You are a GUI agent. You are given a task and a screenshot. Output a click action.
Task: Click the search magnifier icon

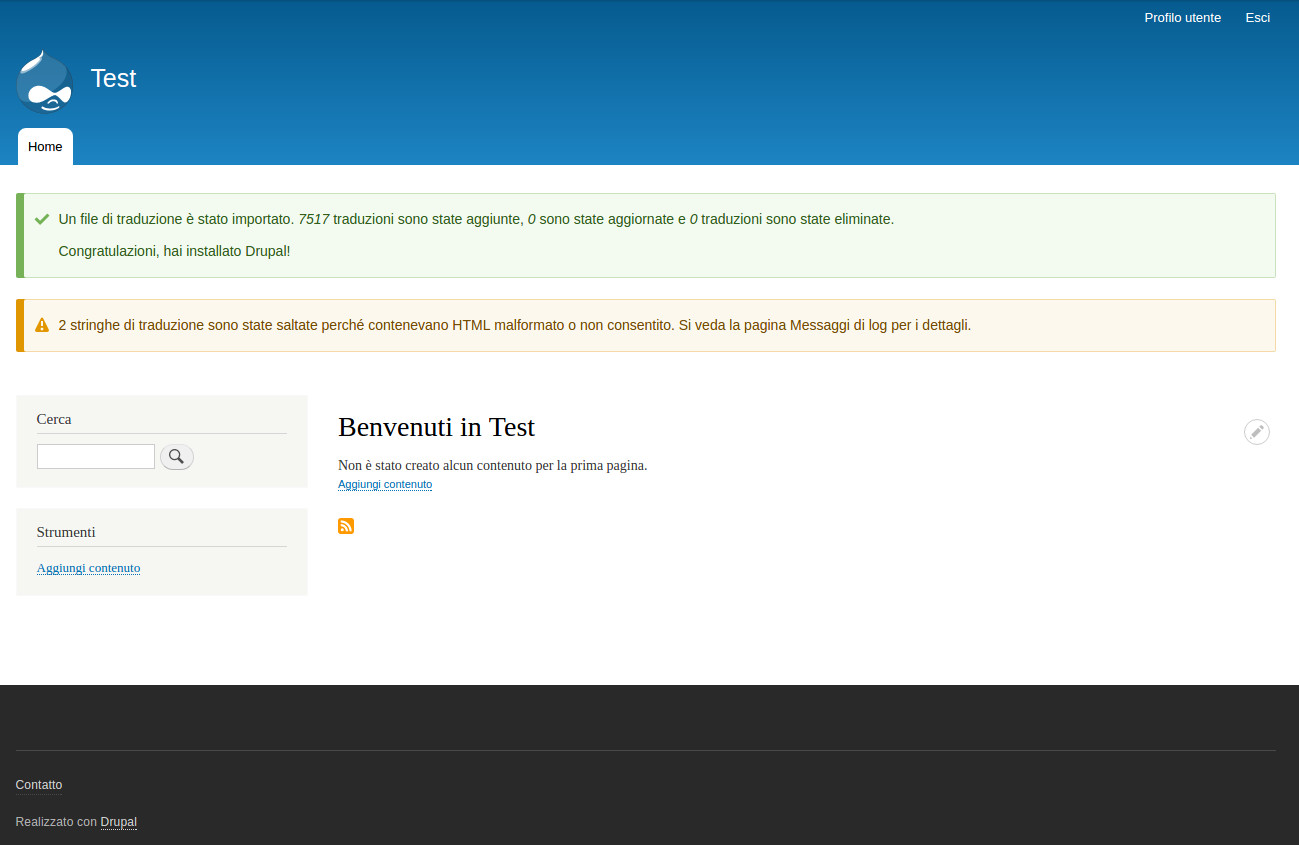[176, 456]
